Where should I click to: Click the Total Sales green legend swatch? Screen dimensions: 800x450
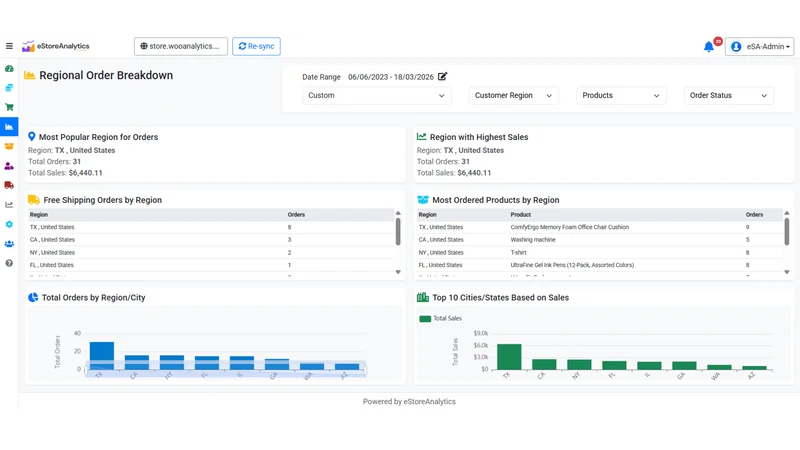click(425, 319)
